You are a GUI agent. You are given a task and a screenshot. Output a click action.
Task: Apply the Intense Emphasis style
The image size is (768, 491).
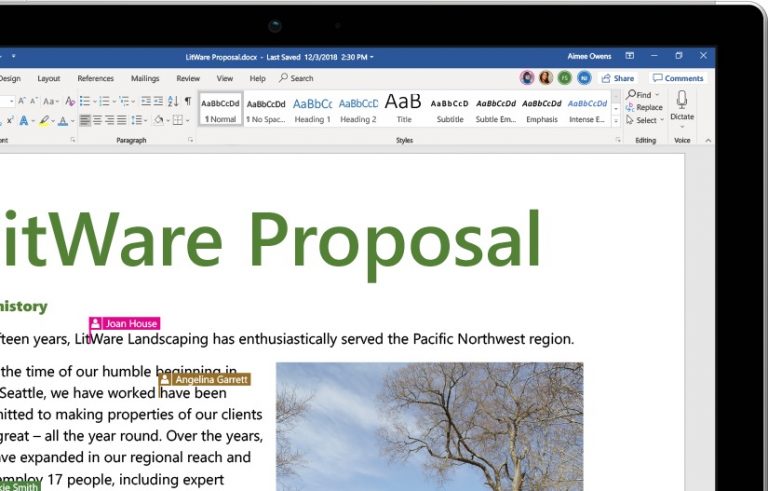[587, 110]
